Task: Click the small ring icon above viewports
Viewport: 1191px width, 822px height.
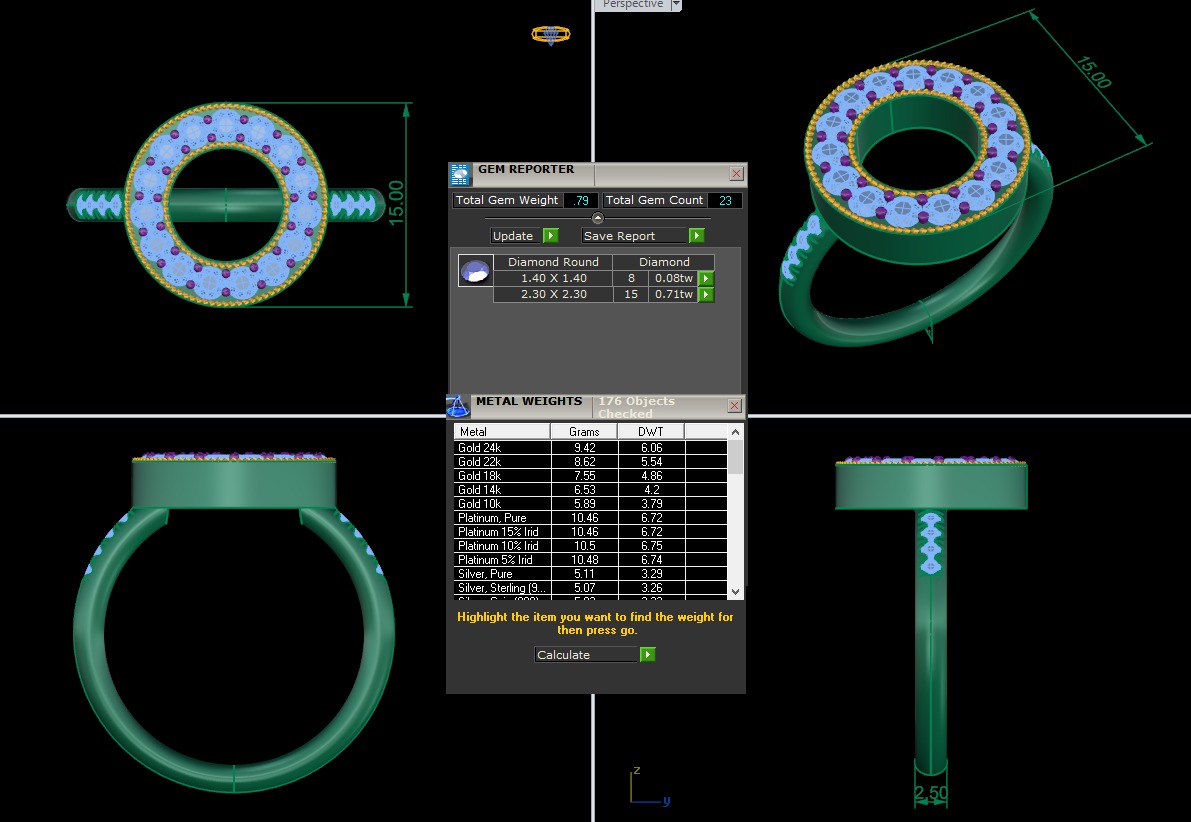Action: click(550, 35)
